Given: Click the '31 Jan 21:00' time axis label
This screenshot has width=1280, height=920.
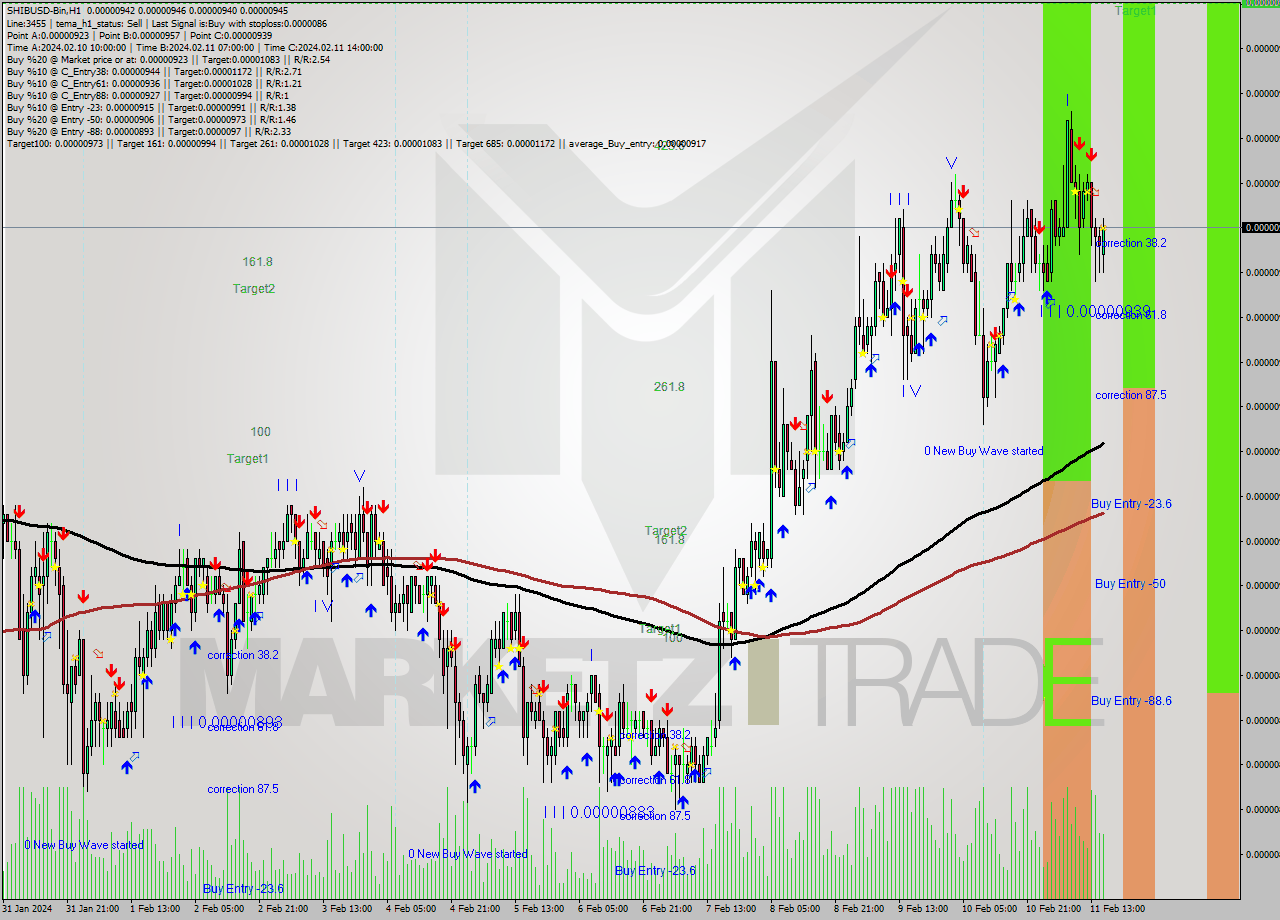Looking at the screenshot, I should 93,909.
